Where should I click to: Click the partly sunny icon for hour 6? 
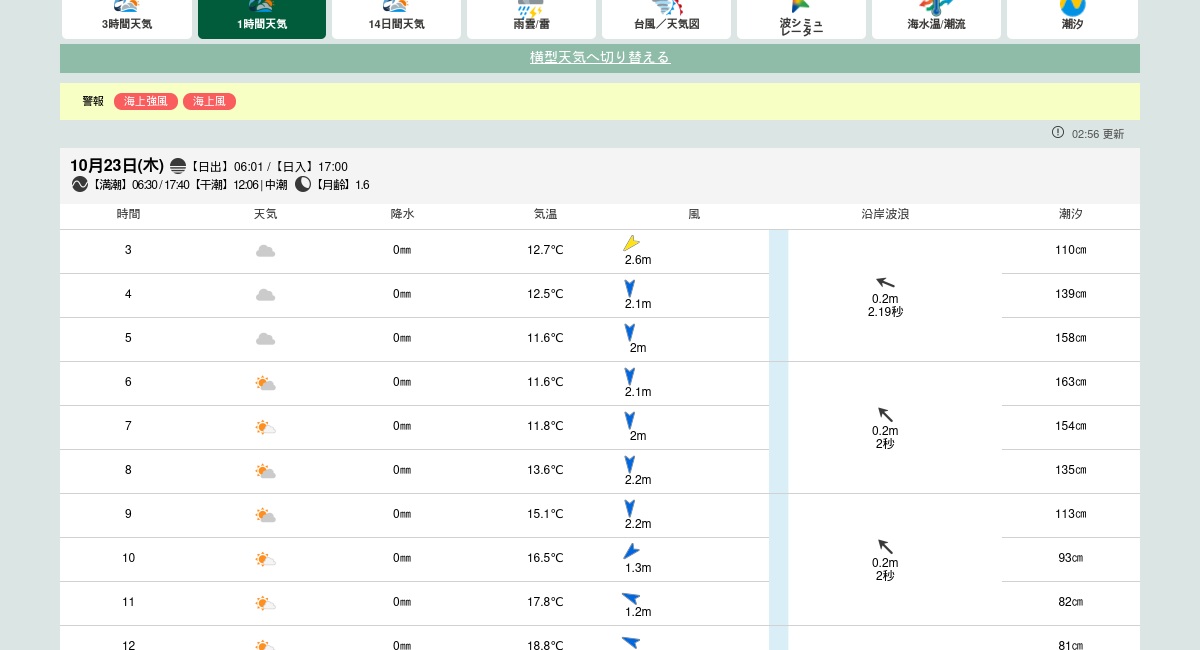point(265,383)
